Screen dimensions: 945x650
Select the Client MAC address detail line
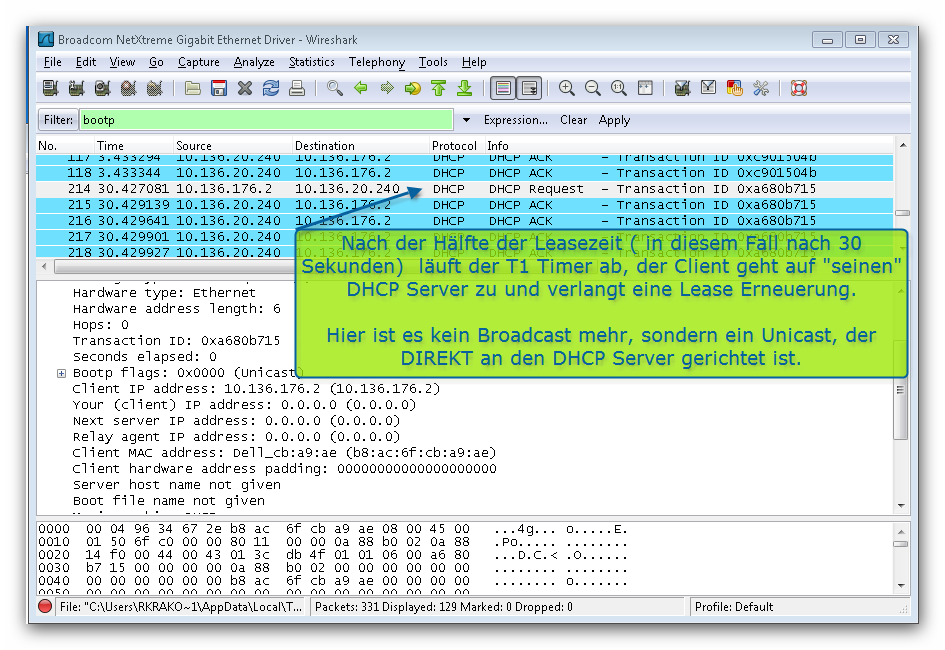coord(284,453)
